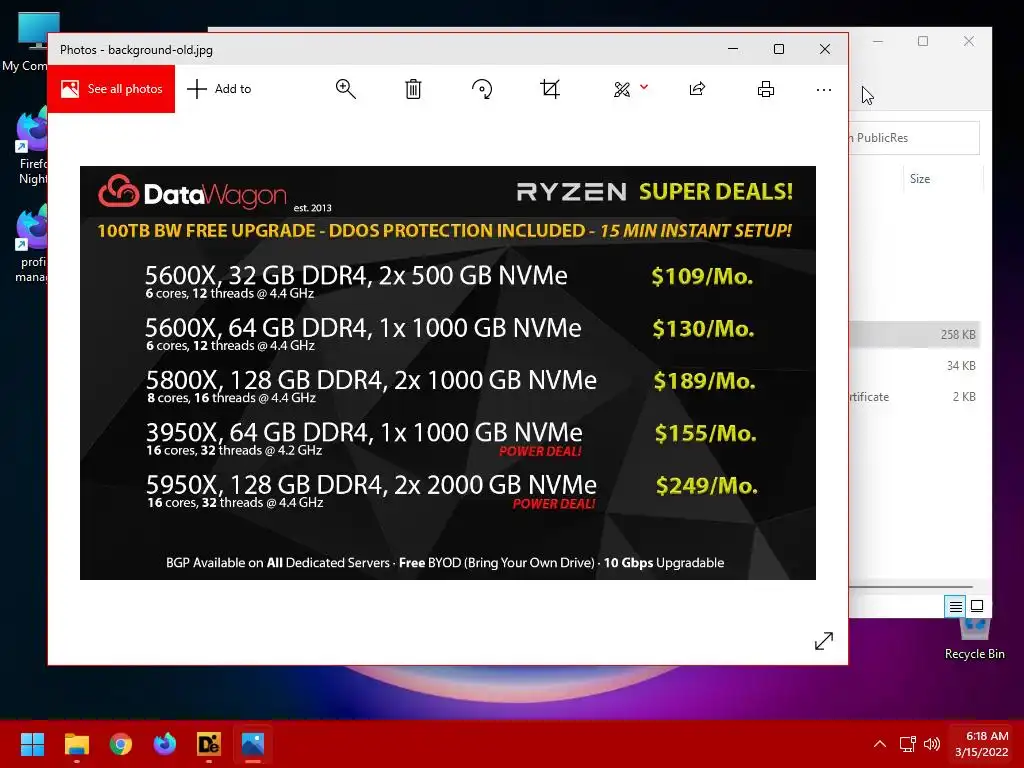Rotate the image
Image resolution: width=1024 pixels, height=768 pixels.
click(x=482, y=89)
